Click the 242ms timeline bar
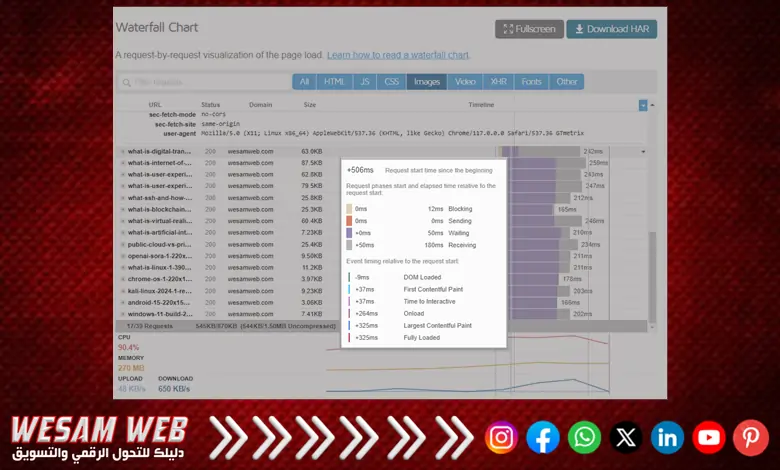The width and height of the screenshot is (780, 470). [540, 152]
